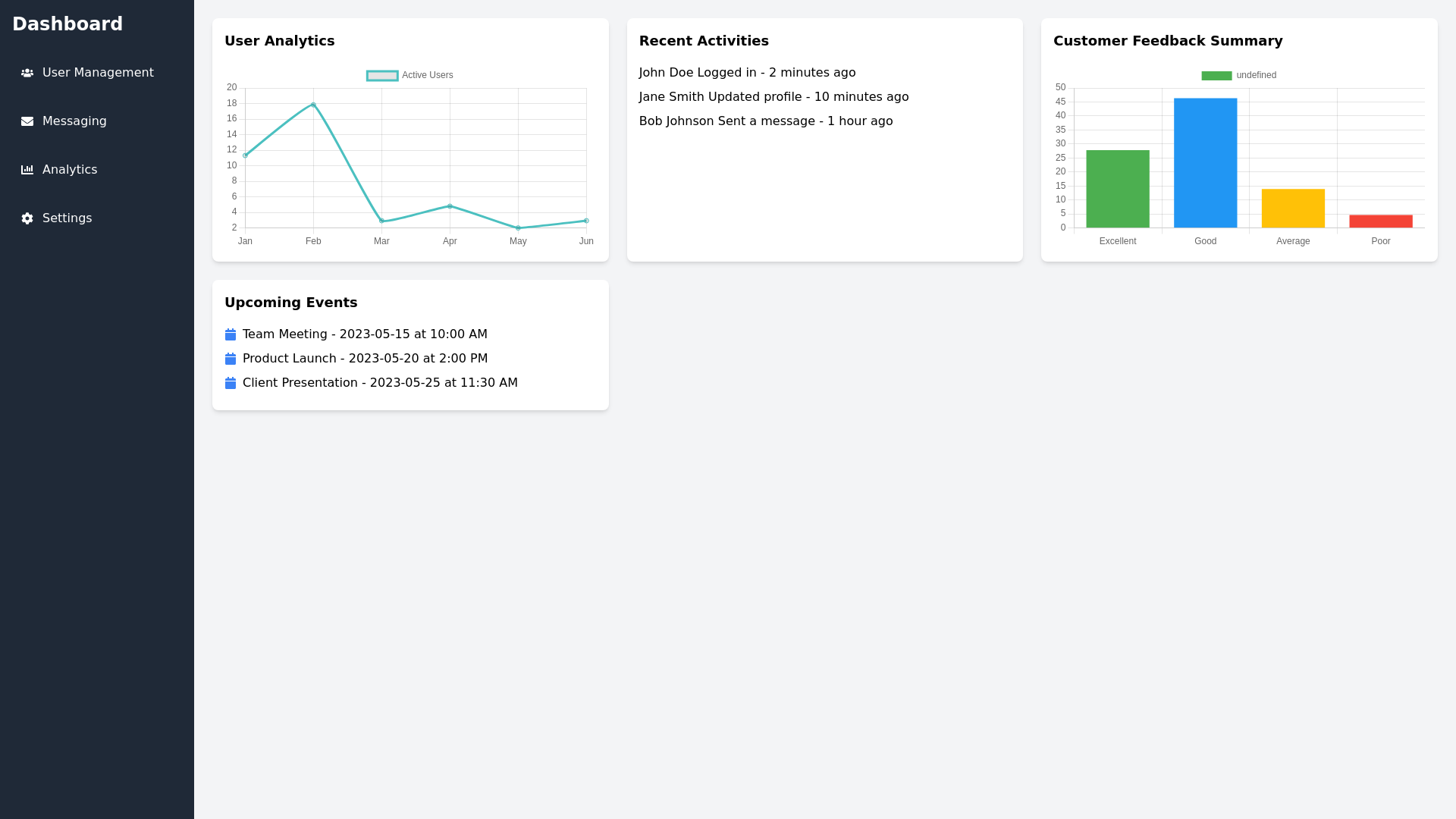The width and height of the screenshot is (1456, 819).
Task: Select the Team Meeting event entry
Action: click(x=364, y=334)
